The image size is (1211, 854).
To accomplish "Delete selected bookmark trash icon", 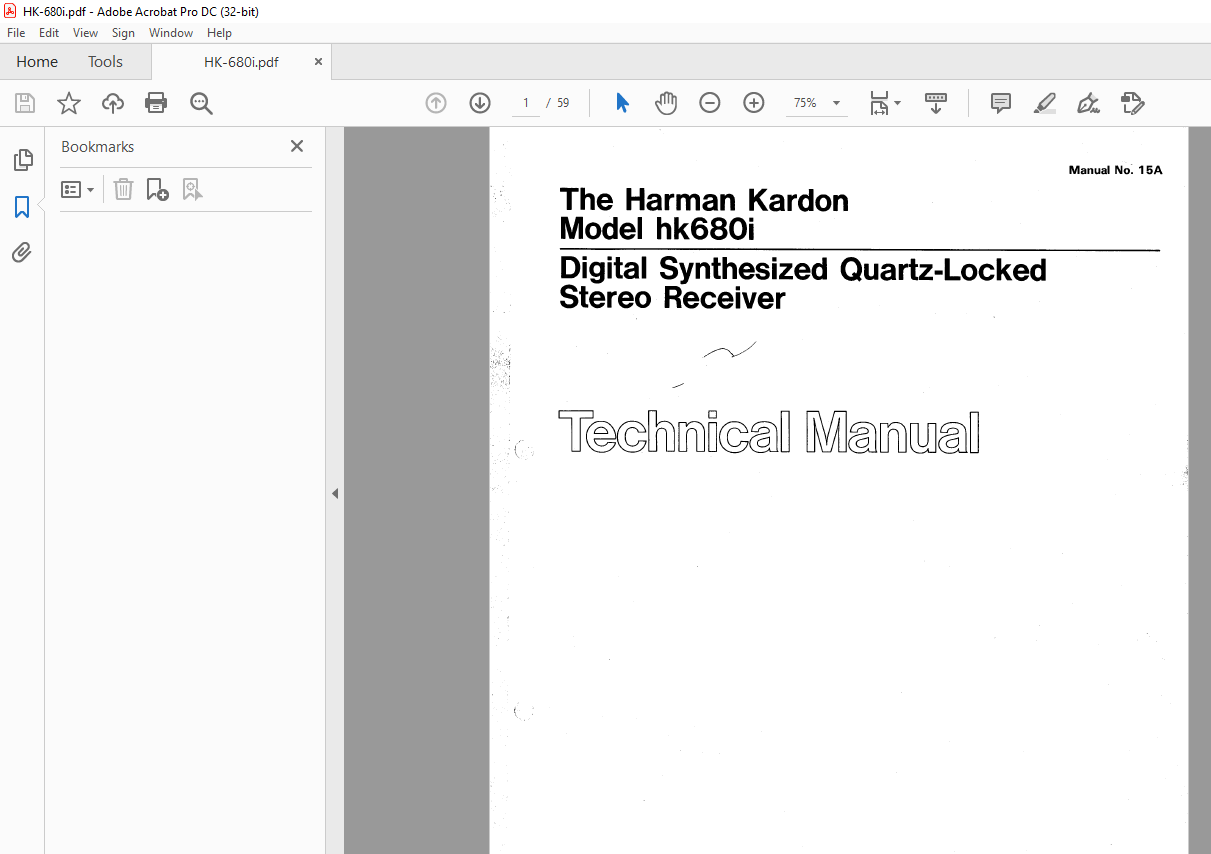I will tap(123, 189).
